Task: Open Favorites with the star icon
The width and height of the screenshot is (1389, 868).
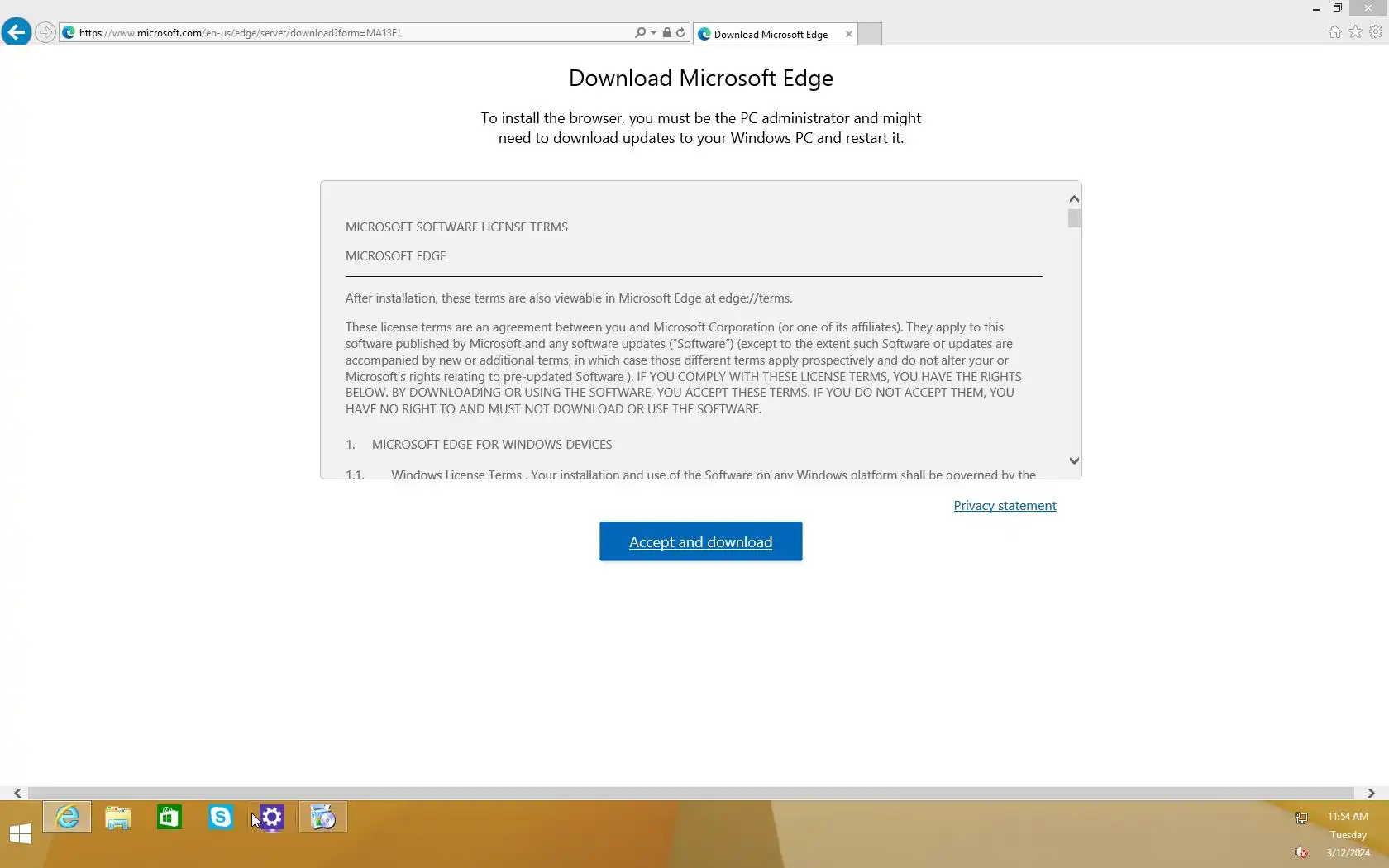Action: point(1355,32)
